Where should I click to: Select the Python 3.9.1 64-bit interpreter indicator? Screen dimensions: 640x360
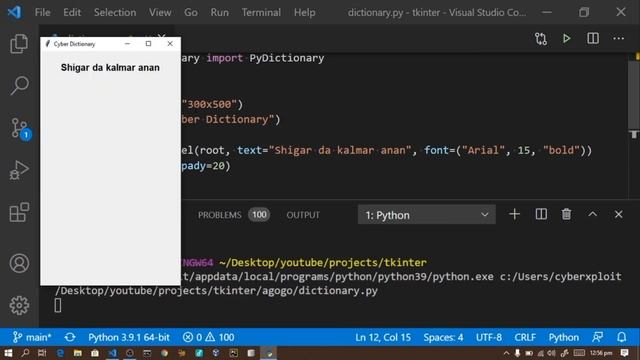[x=129, y=337]
